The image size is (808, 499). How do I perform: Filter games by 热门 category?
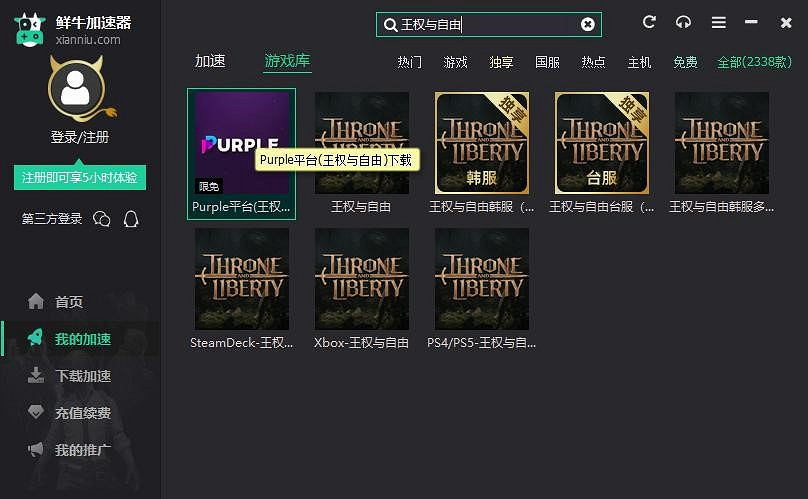410,62
